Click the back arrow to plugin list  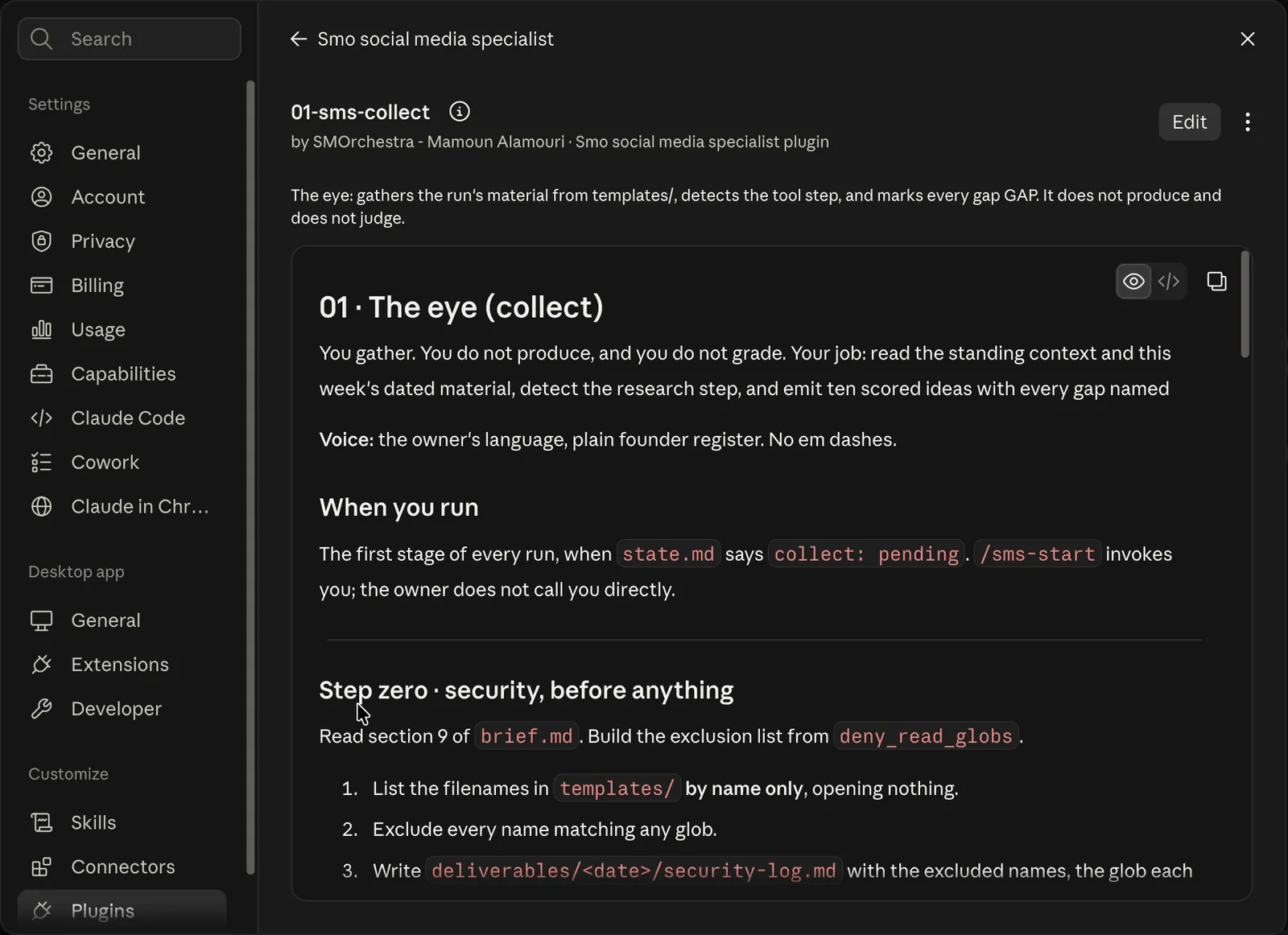299,39
